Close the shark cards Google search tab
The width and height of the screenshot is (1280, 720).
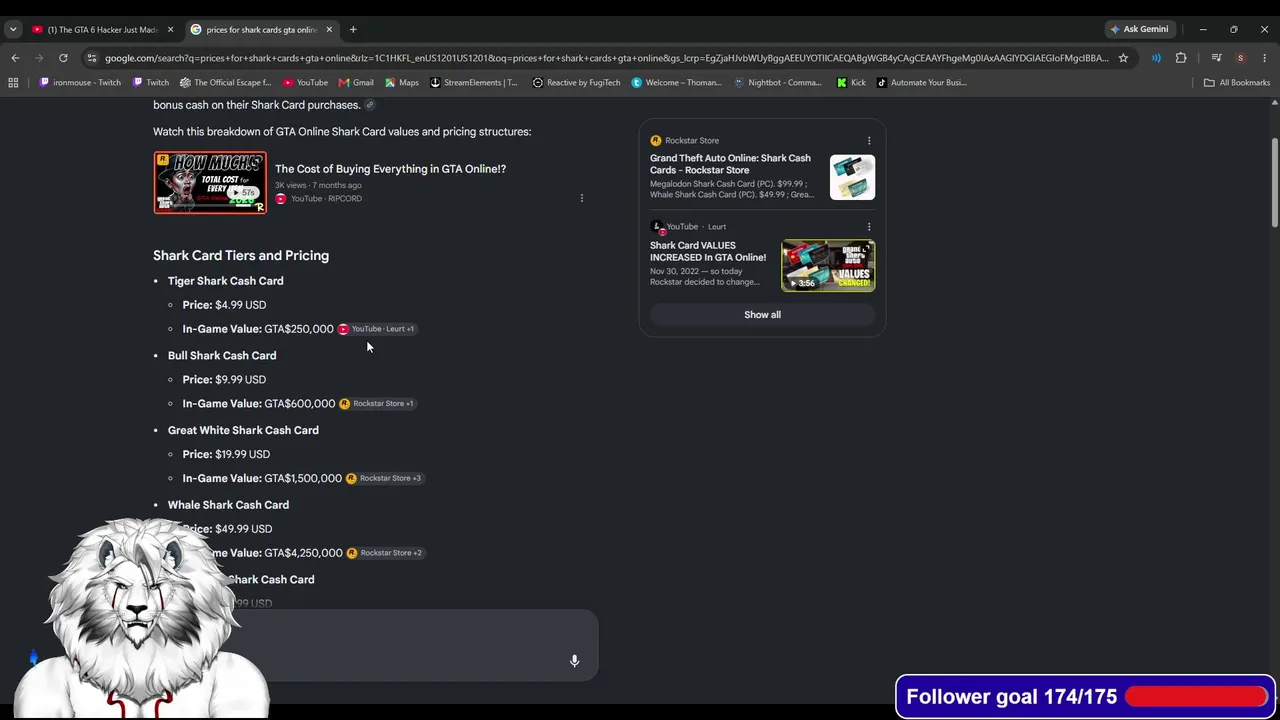(x=329, y=29)
